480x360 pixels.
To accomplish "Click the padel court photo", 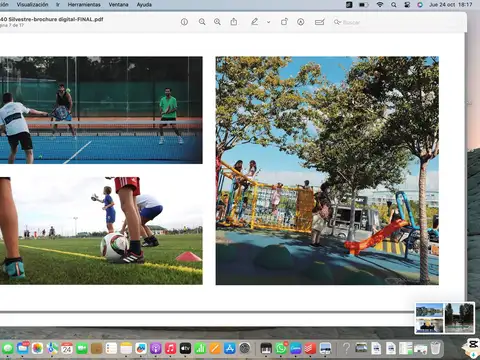I will click(x=101, y=110).
